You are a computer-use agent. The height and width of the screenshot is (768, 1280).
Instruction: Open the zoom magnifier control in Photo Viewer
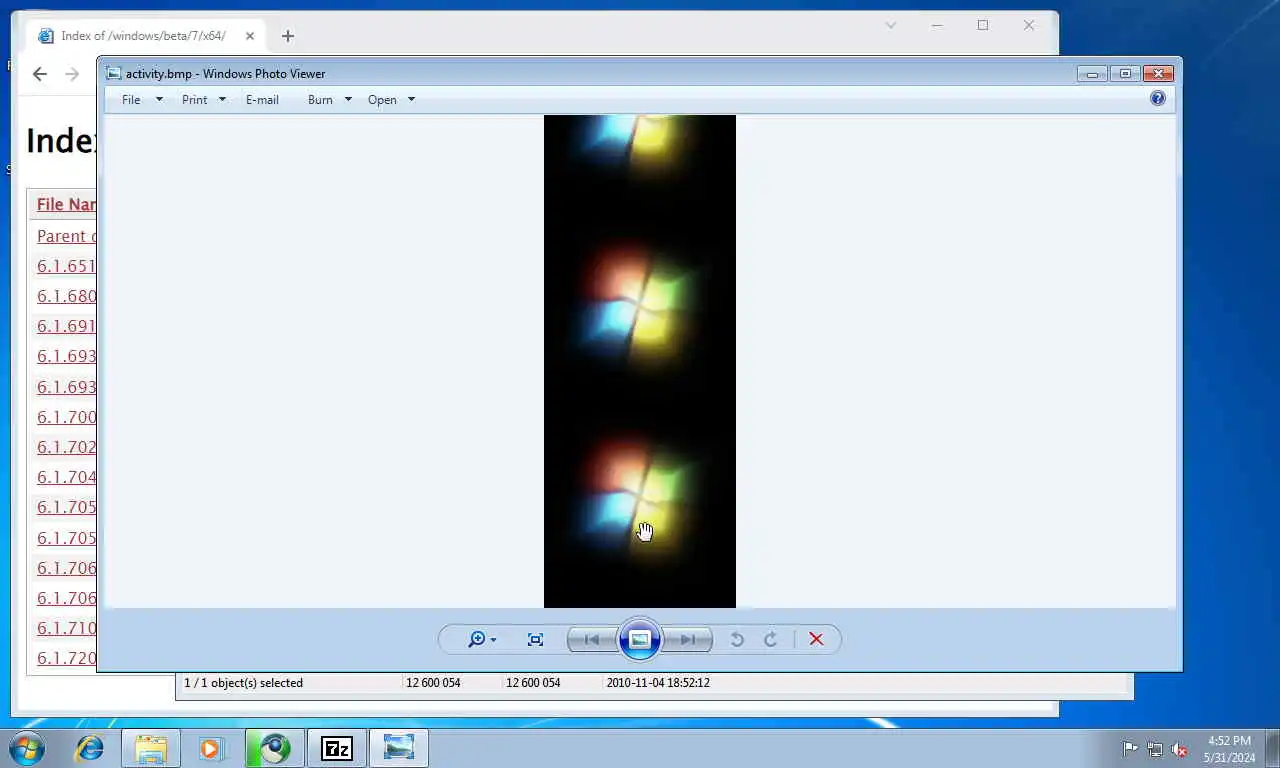[481, 639]
